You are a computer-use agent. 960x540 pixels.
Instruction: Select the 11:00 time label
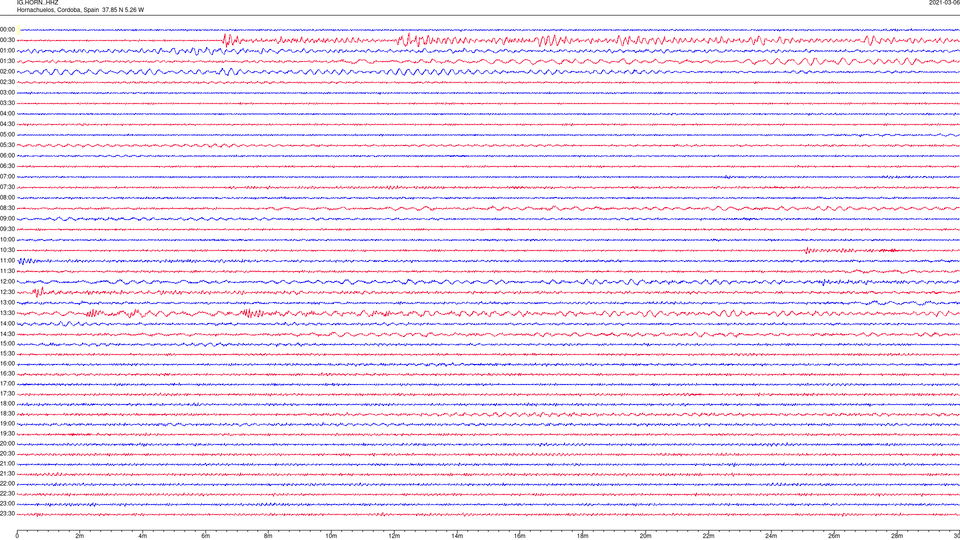pyautogui.click(x=7, y=260)
